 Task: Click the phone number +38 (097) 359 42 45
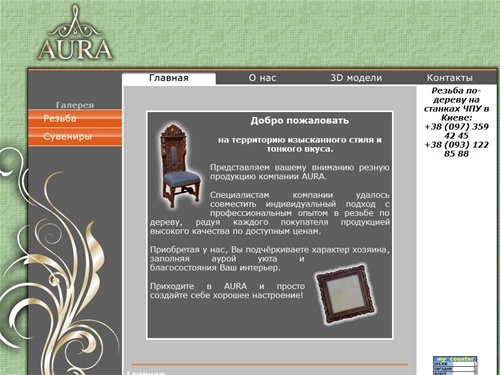point(456,131)
